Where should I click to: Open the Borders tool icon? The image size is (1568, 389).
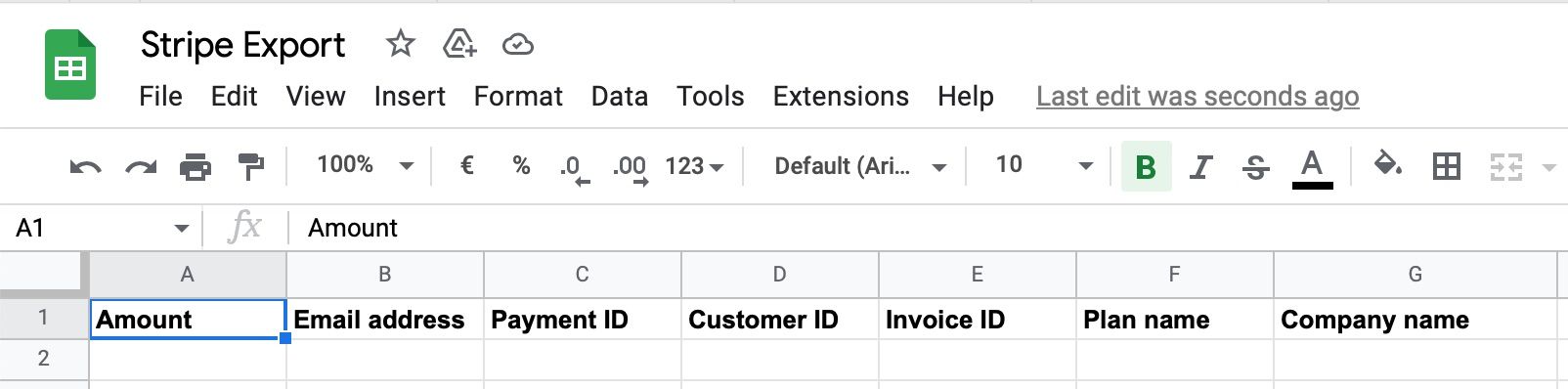point(1446,166)
